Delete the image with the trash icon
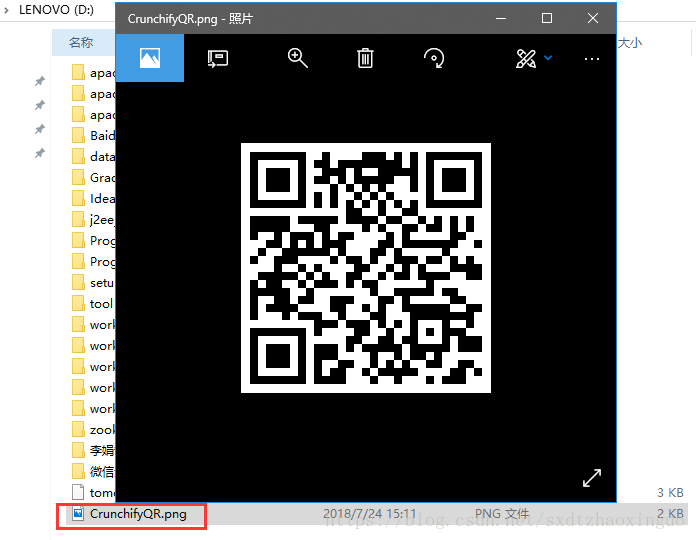The height and width of the screenshot is (540, 696). (365, 58)
